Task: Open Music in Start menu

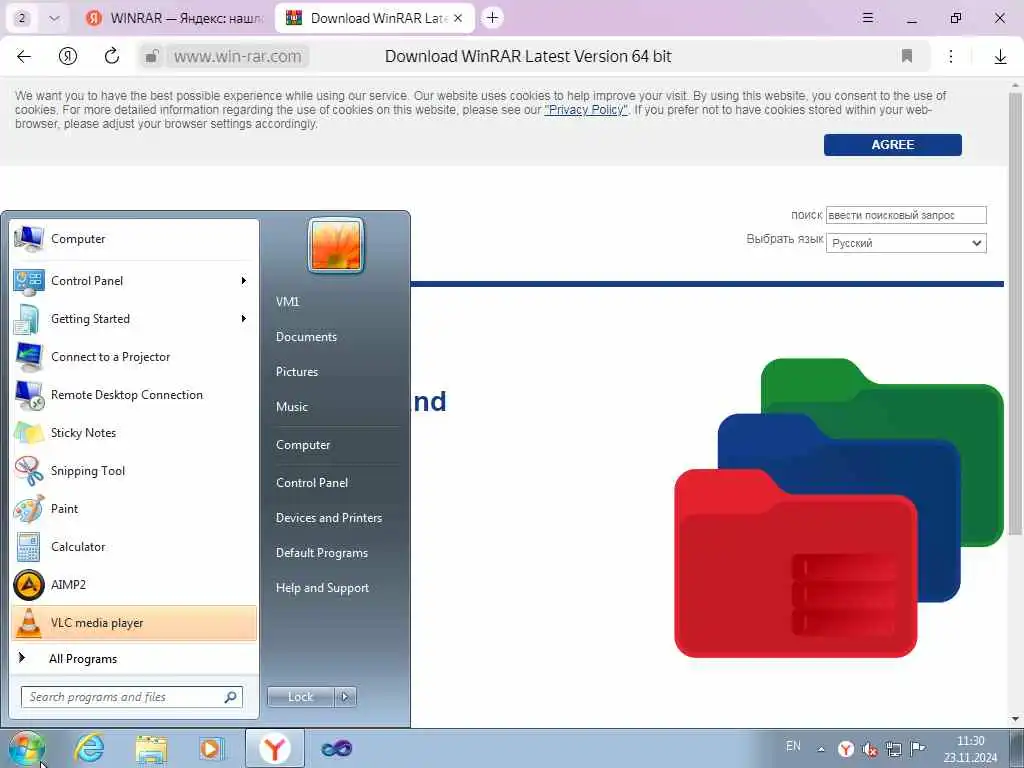Action: pos(291,407)
